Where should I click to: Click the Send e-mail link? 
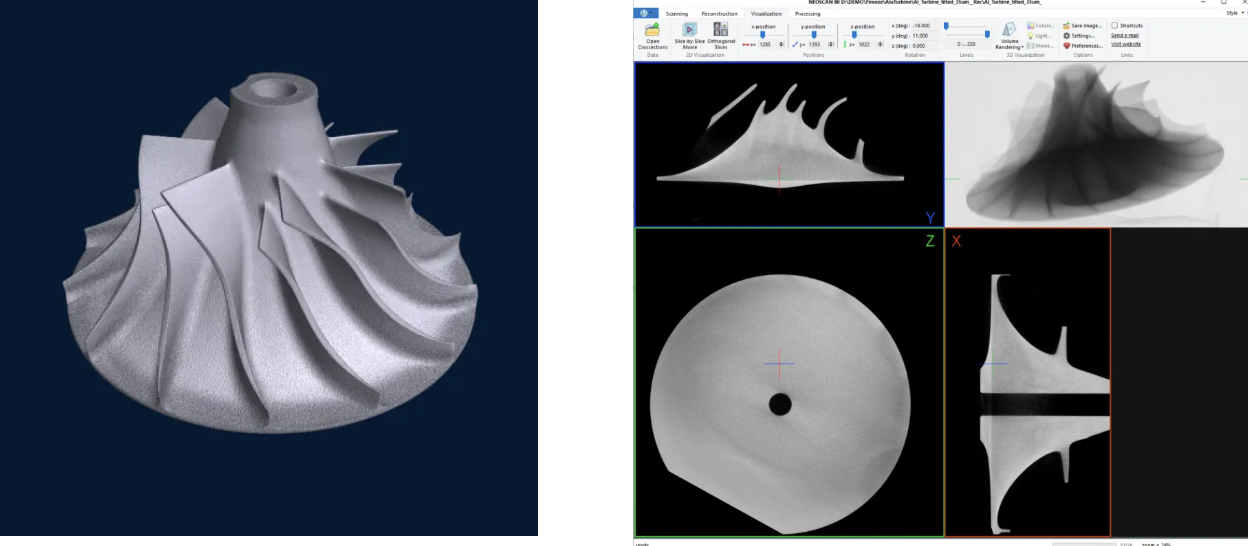[1125, 35]
